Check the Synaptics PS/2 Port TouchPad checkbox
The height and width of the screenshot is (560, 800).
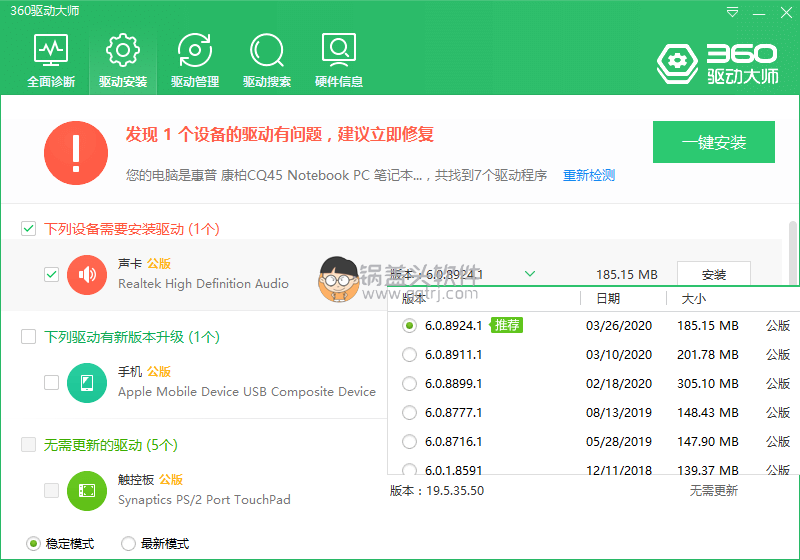[52, 491]
